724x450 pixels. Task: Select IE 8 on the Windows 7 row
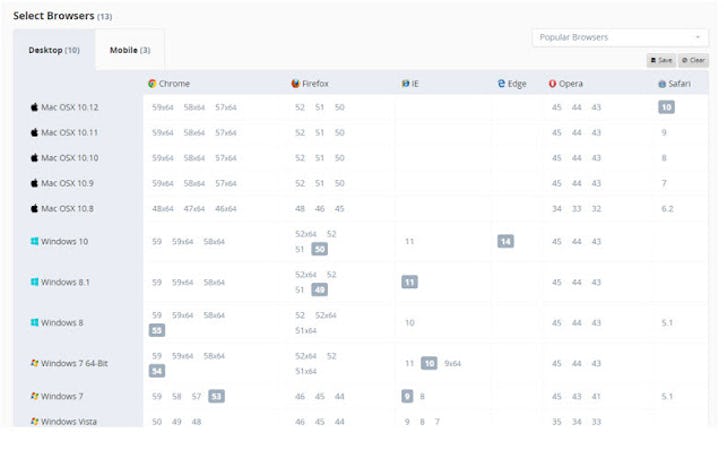(x=422, y=396)
